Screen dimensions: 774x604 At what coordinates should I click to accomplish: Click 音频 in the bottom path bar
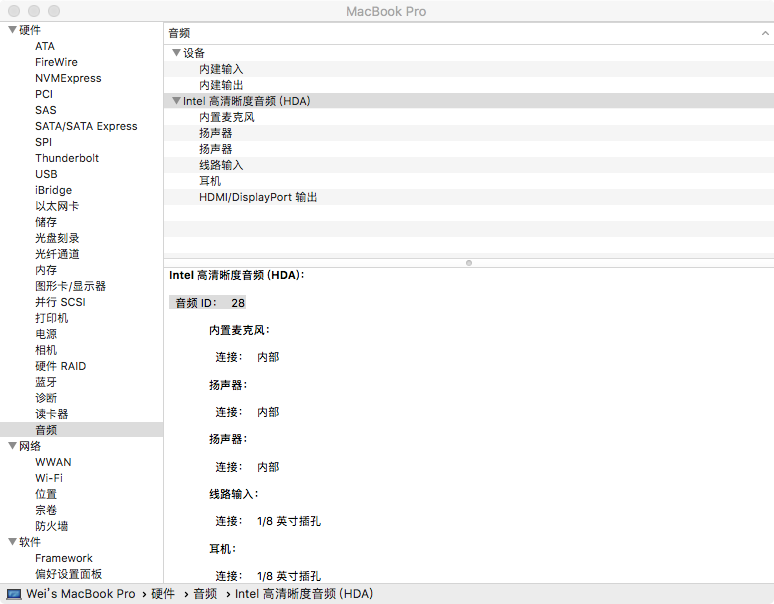205,594
